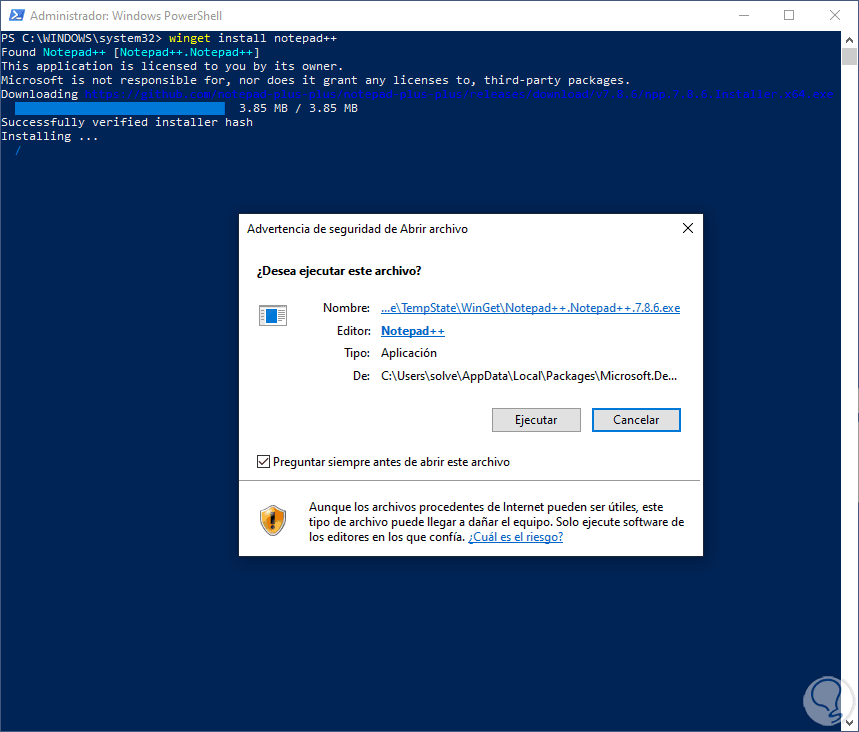Close the PowerShell window
Image resolution: width=859 pixels, height=732 pixels.
click(x=834, y=15)
